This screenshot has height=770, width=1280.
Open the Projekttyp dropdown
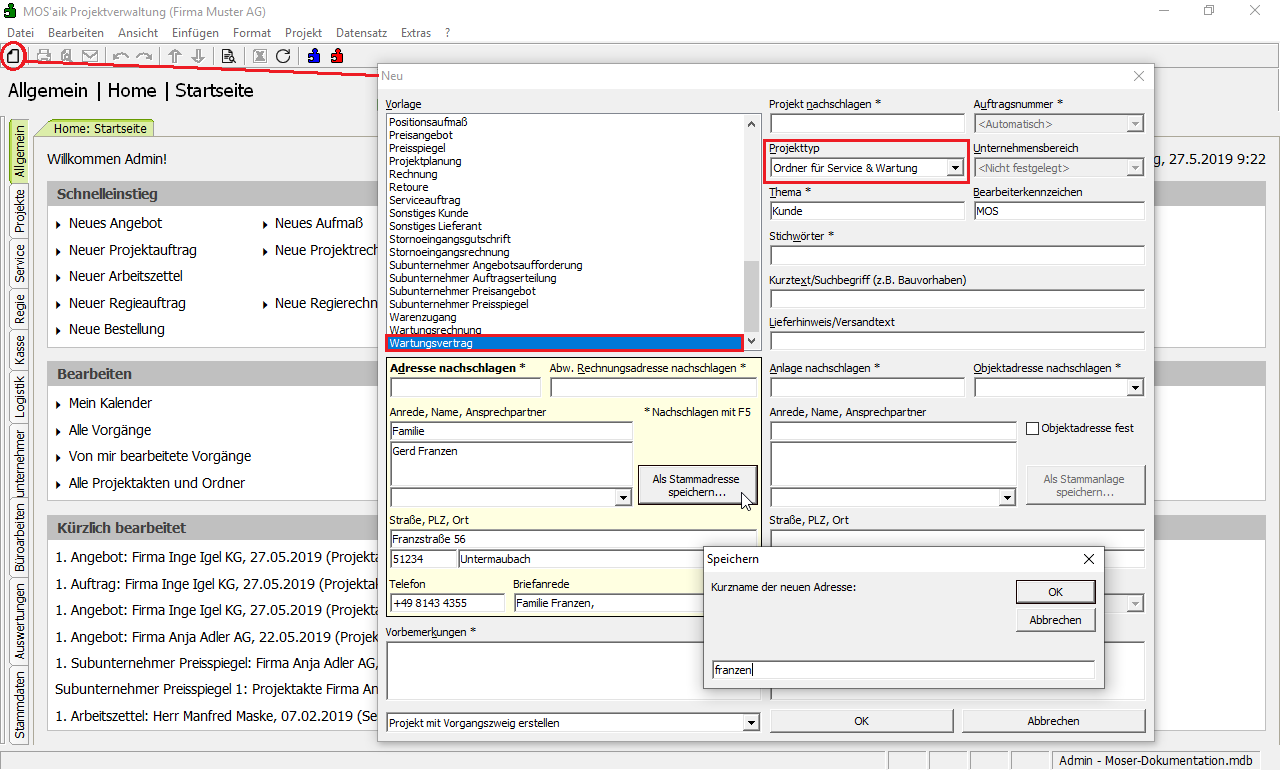955,168
